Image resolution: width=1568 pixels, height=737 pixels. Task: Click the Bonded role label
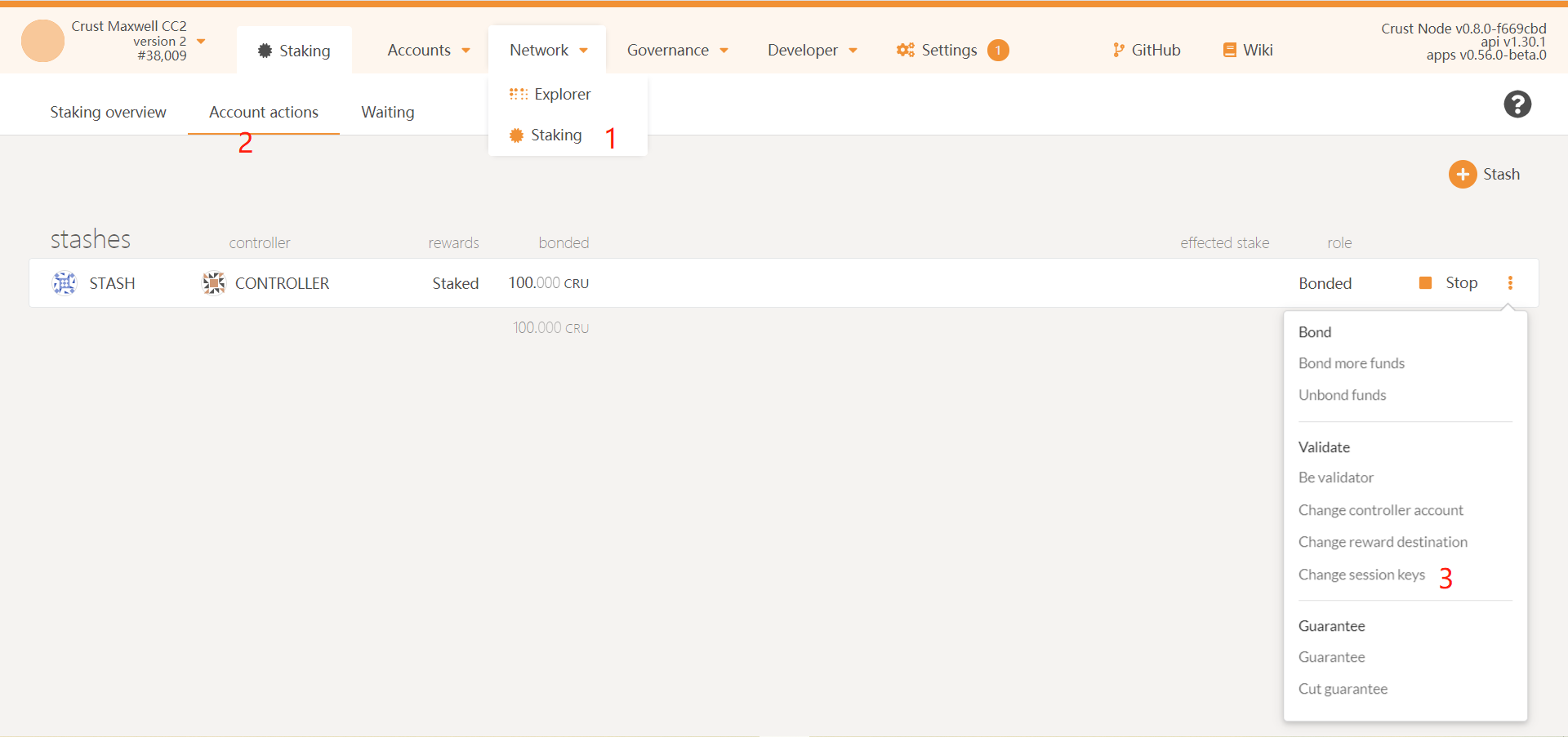1325,283
